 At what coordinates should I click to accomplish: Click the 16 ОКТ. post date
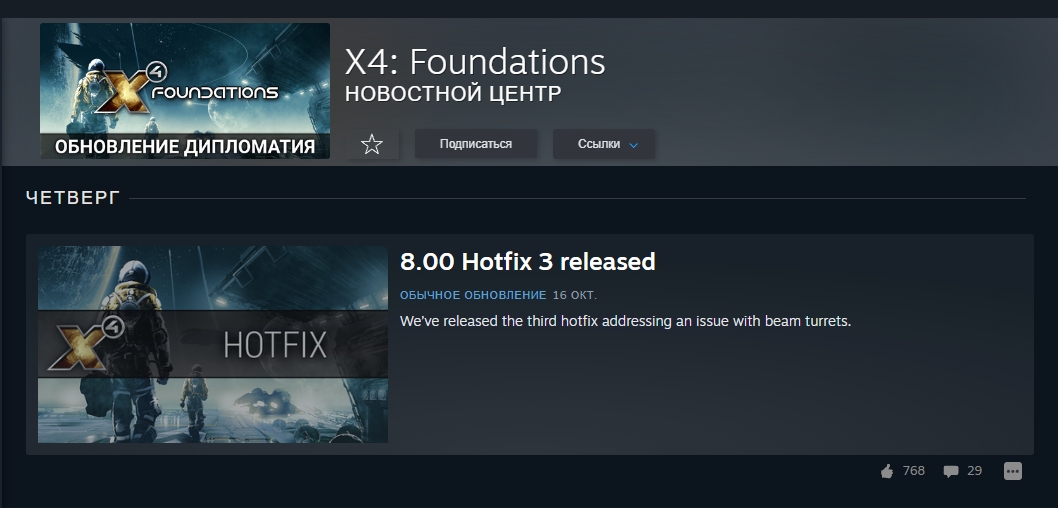click(x=575, y=295)
